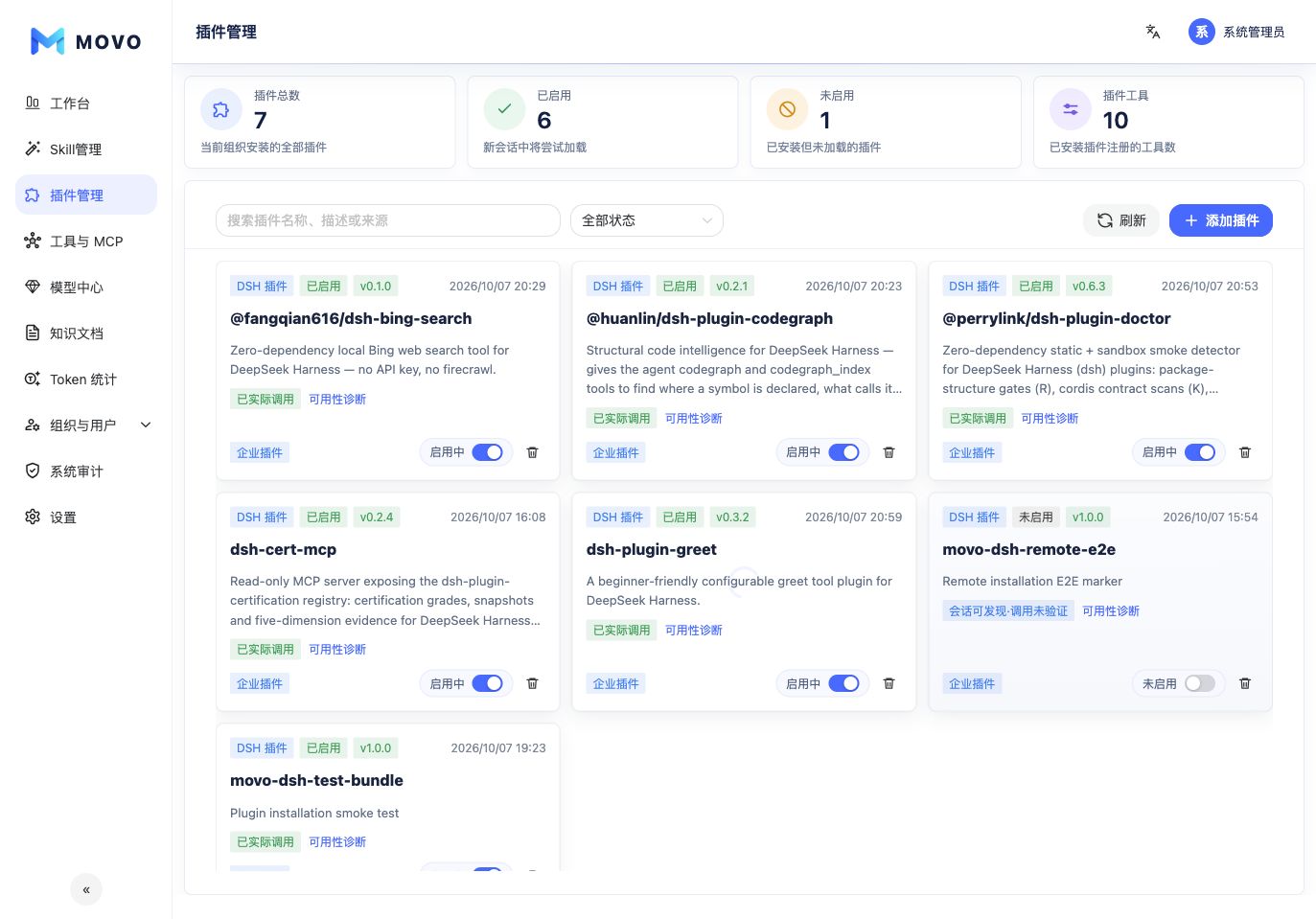Remove movo-dsh-remote-e2e using trash icon

pos(1245,683)
